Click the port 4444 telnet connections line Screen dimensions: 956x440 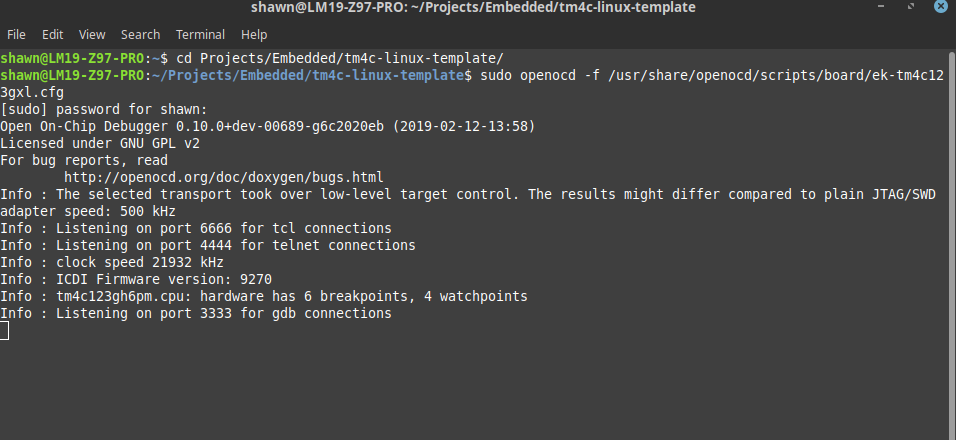(x=207, y=245)
